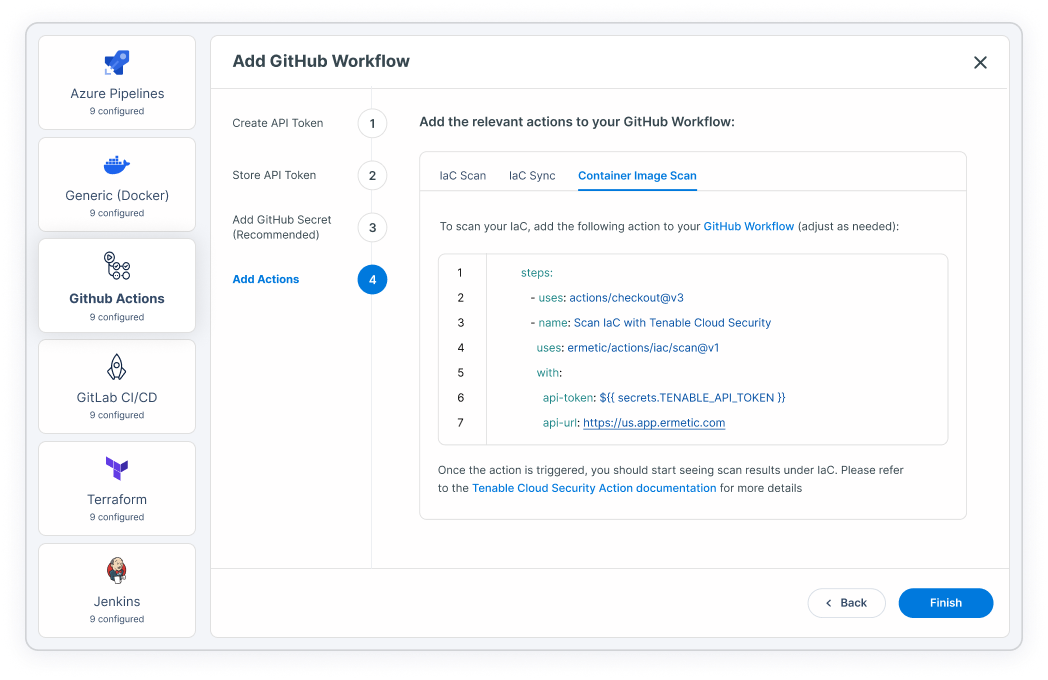Open the Store API Token step label
The height and width of the screenshot is (680, 1048).
pyautogui.click(x=274, y=175)
